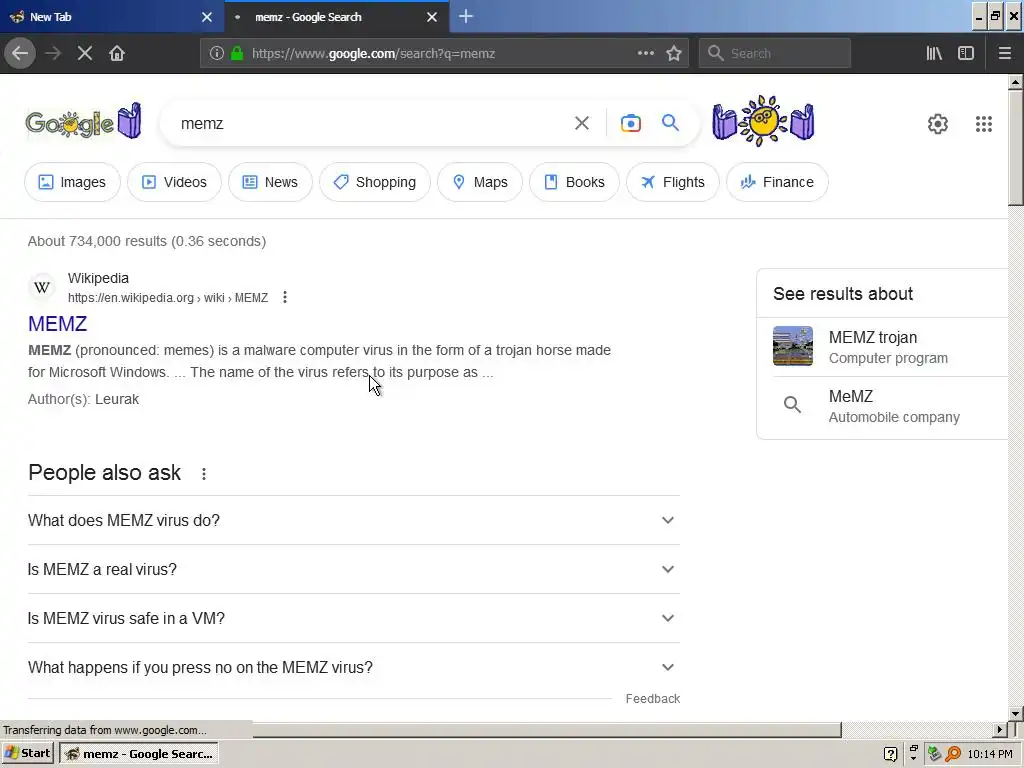
Task: Submit search with the blue magnifier icon
Action: 670,123
